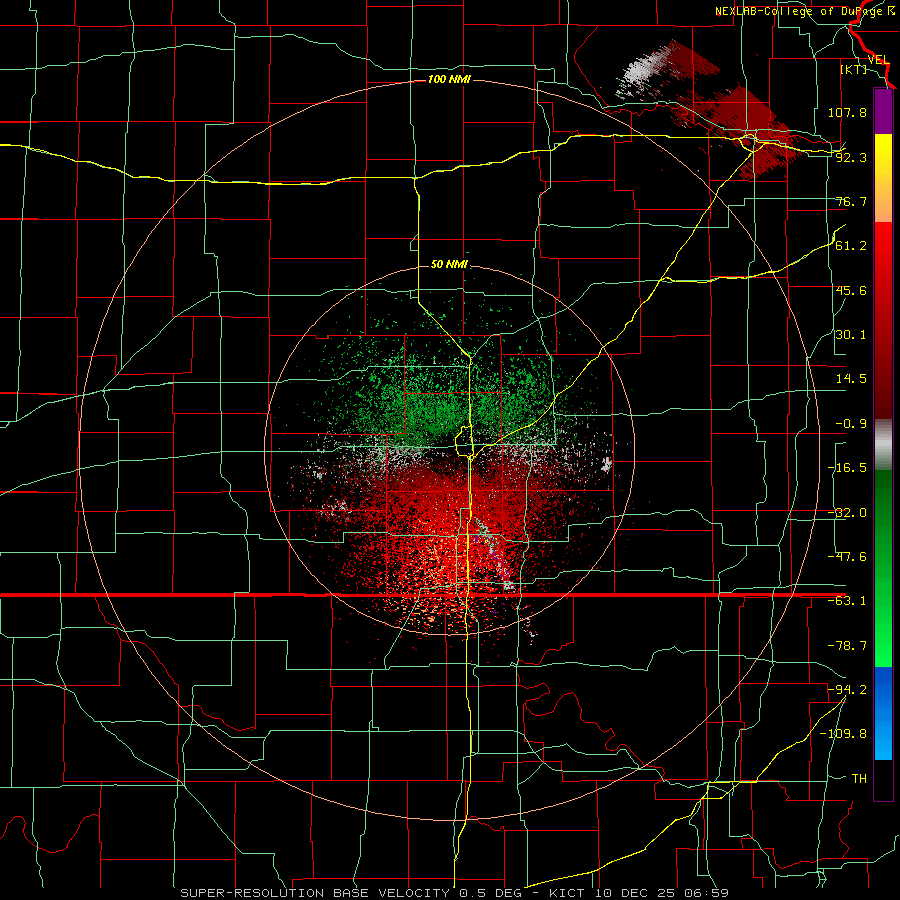Click the -109.8 value on velocity scale
900x900 pixels.
(x=844, y=734)
